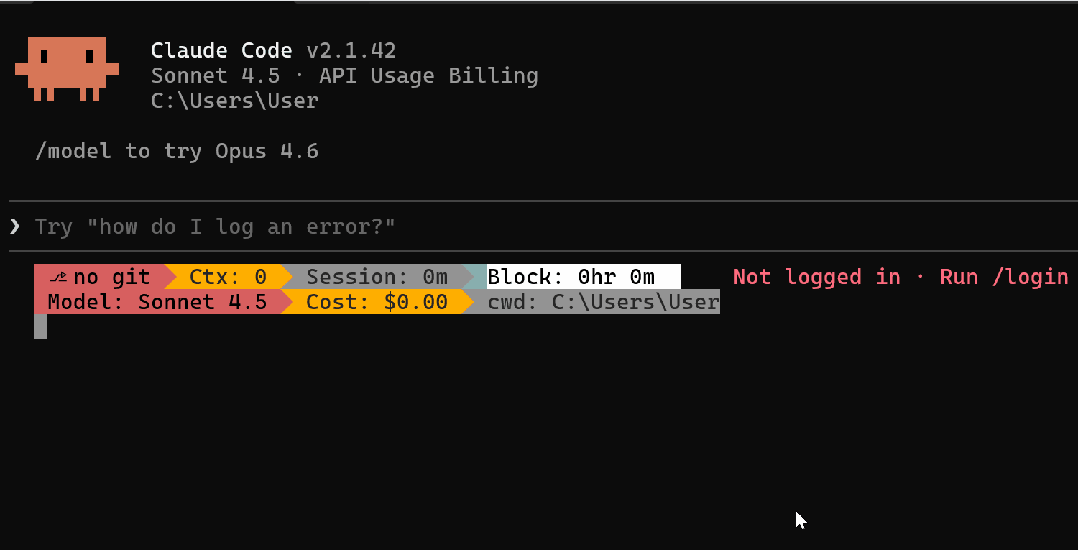Click the "/login" command text
Screen dimensions: 1078x550
1030,277
